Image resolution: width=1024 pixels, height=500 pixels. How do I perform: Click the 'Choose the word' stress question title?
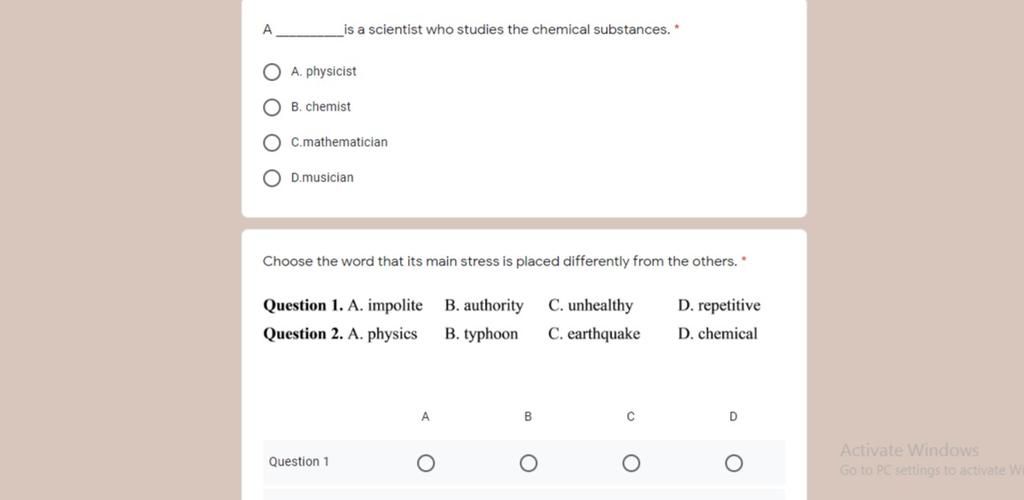tap(500, 262)
